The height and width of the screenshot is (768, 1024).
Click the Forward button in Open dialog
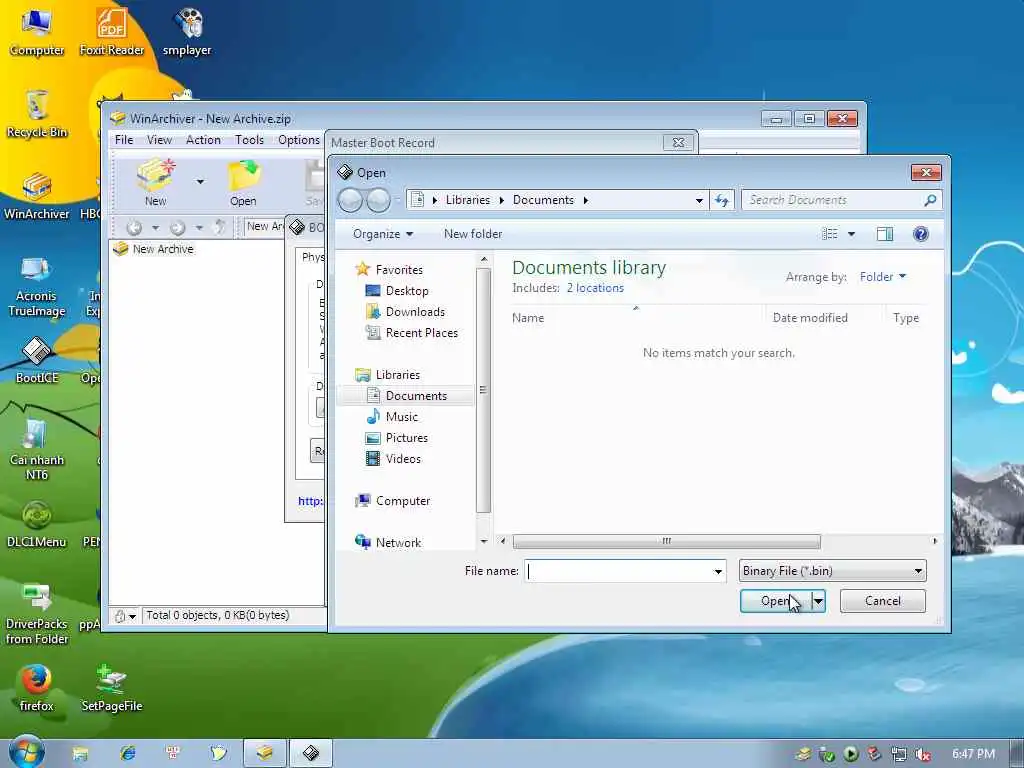pyautogui.click(x=378, y=200)
